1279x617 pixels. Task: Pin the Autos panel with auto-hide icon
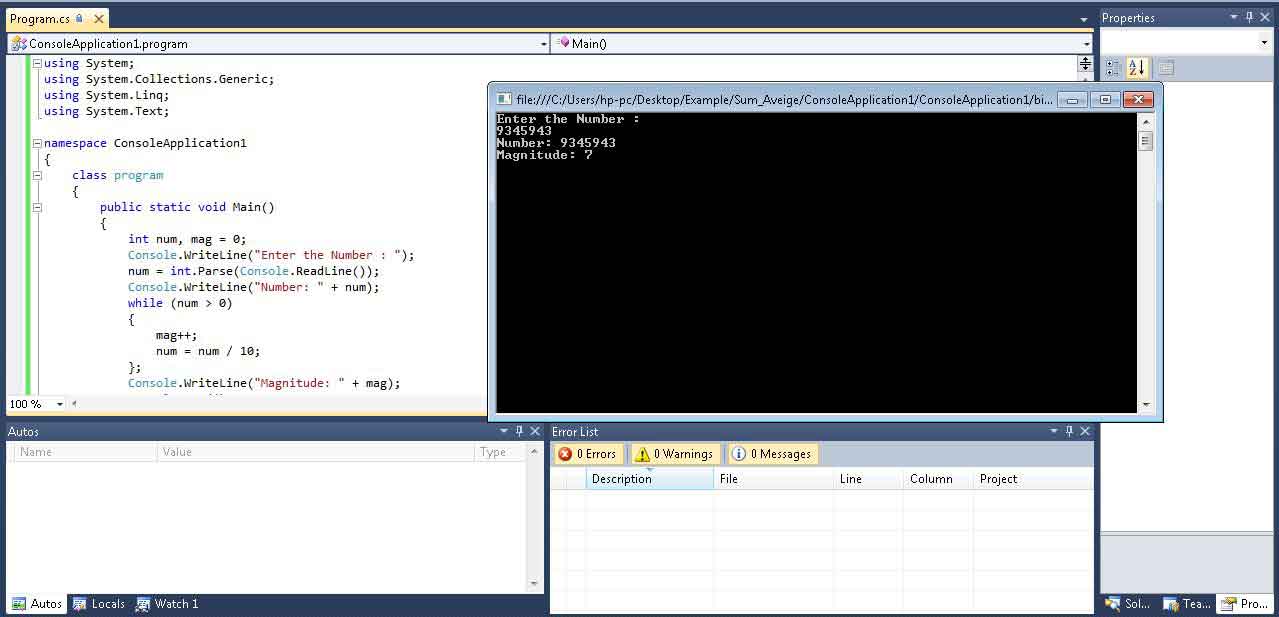[x=519, y=431]
